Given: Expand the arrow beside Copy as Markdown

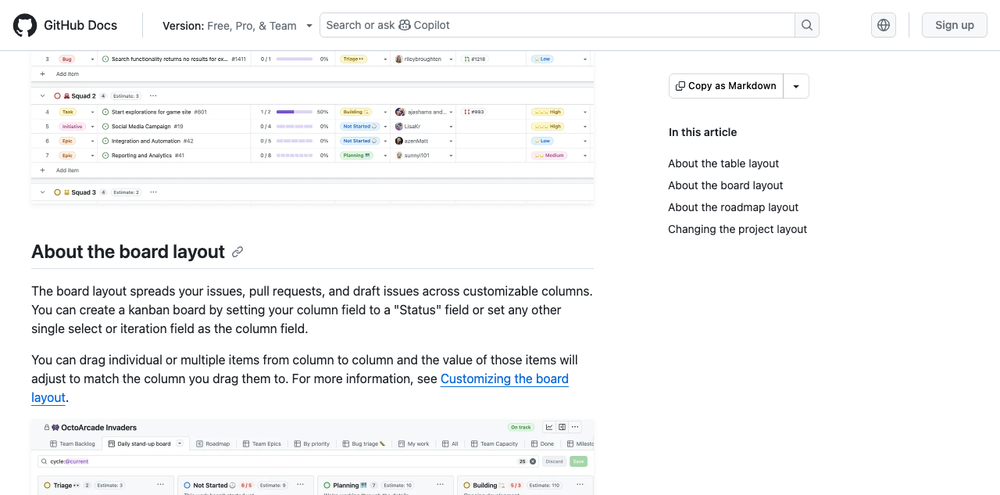Looking at the screenshot, I should click(796, 86).
